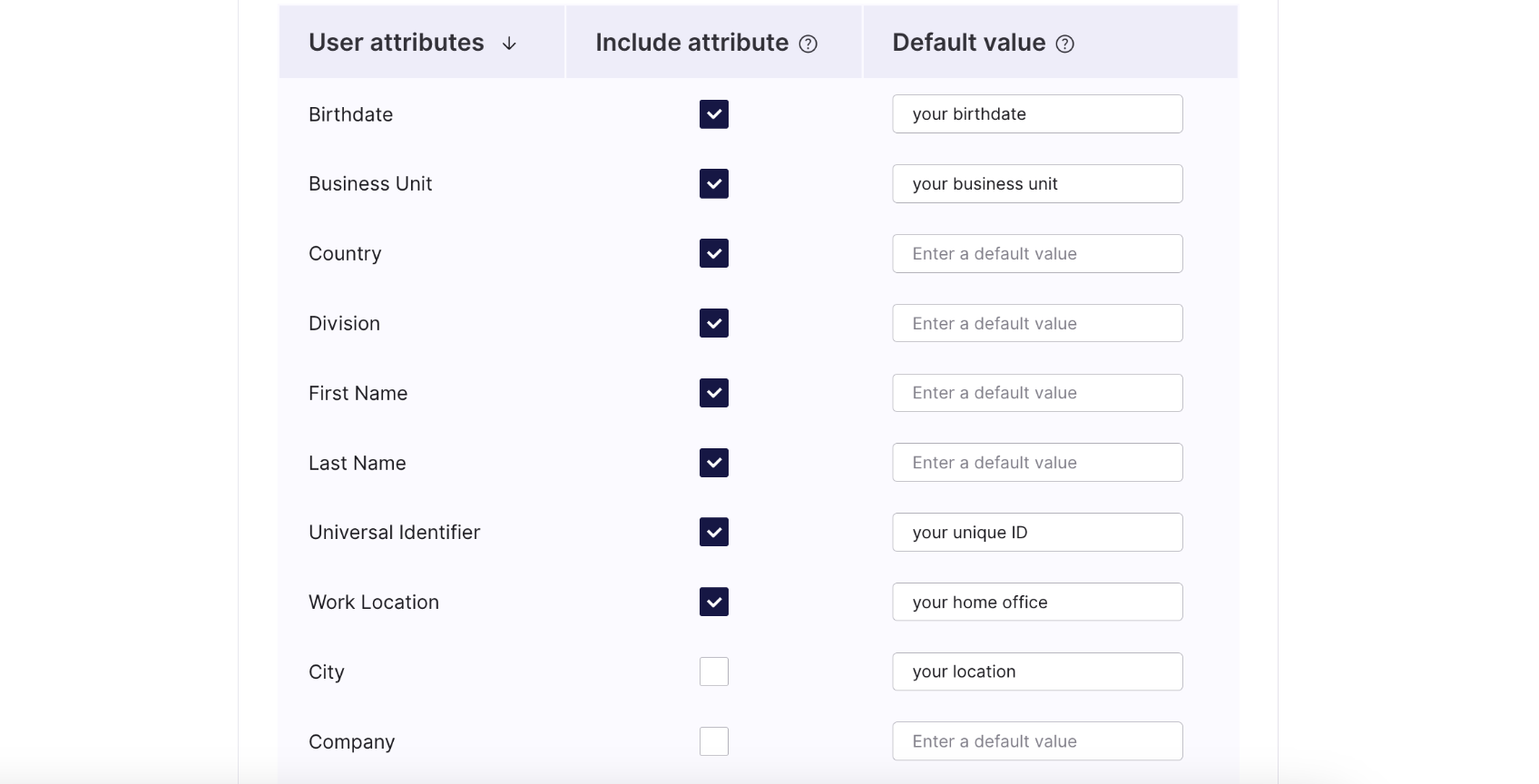Image resolution: width=1539 pixels, height=784 pixels.
Task: Uncheck the Last Name include checkbox
Action: pos(714,463)
